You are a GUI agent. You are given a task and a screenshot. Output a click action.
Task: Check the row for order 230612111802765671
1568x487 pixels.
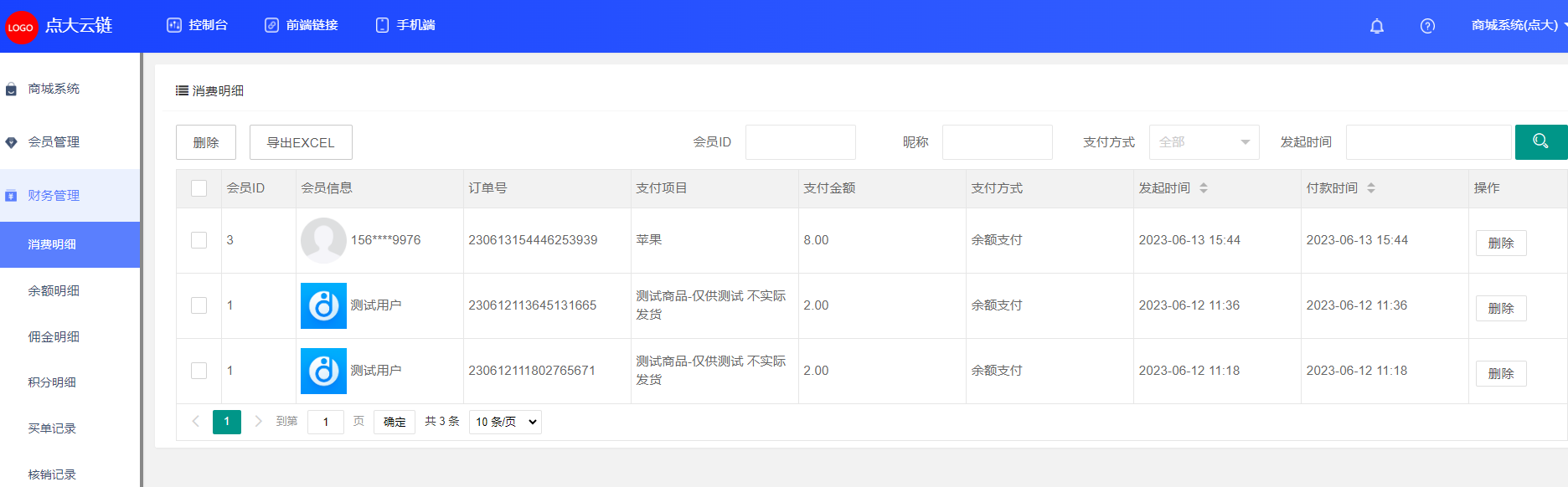pos(199,371)
